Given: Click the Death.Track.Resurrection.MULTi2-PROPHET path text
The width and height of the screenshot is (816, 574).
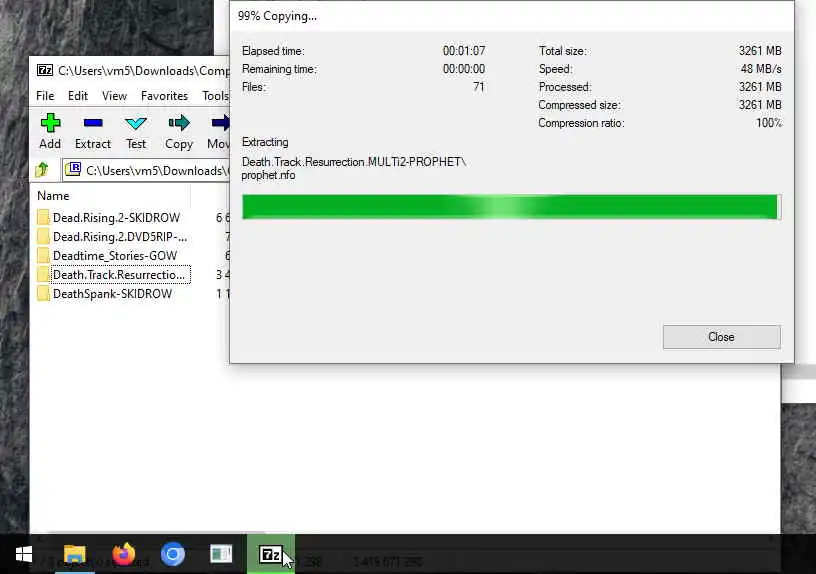Looking at the screenshot, I should tap(354, 162).
